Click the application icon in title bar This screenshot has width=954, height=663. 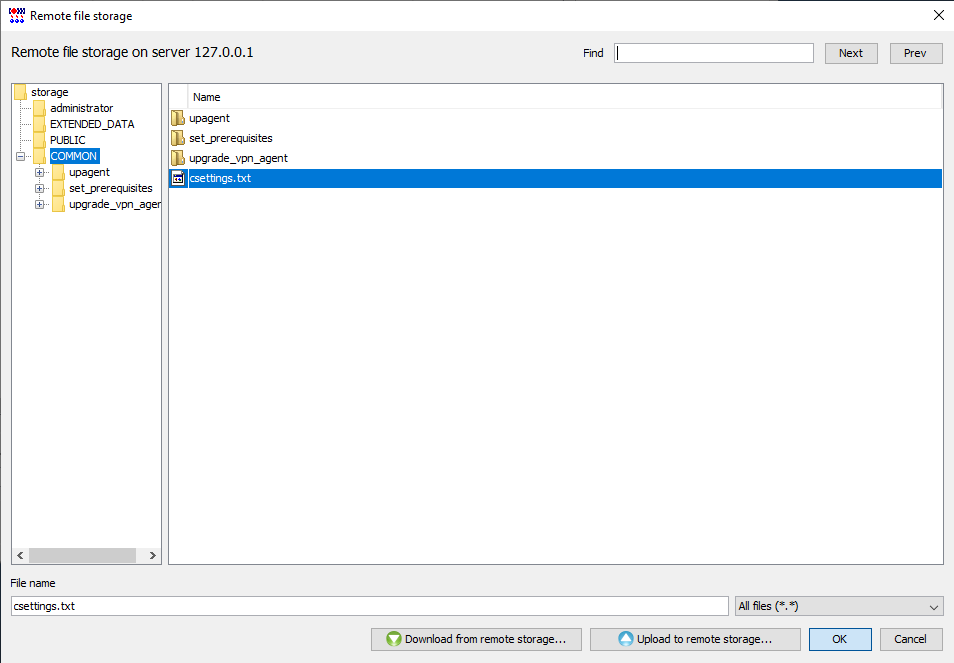pos(16,15)
